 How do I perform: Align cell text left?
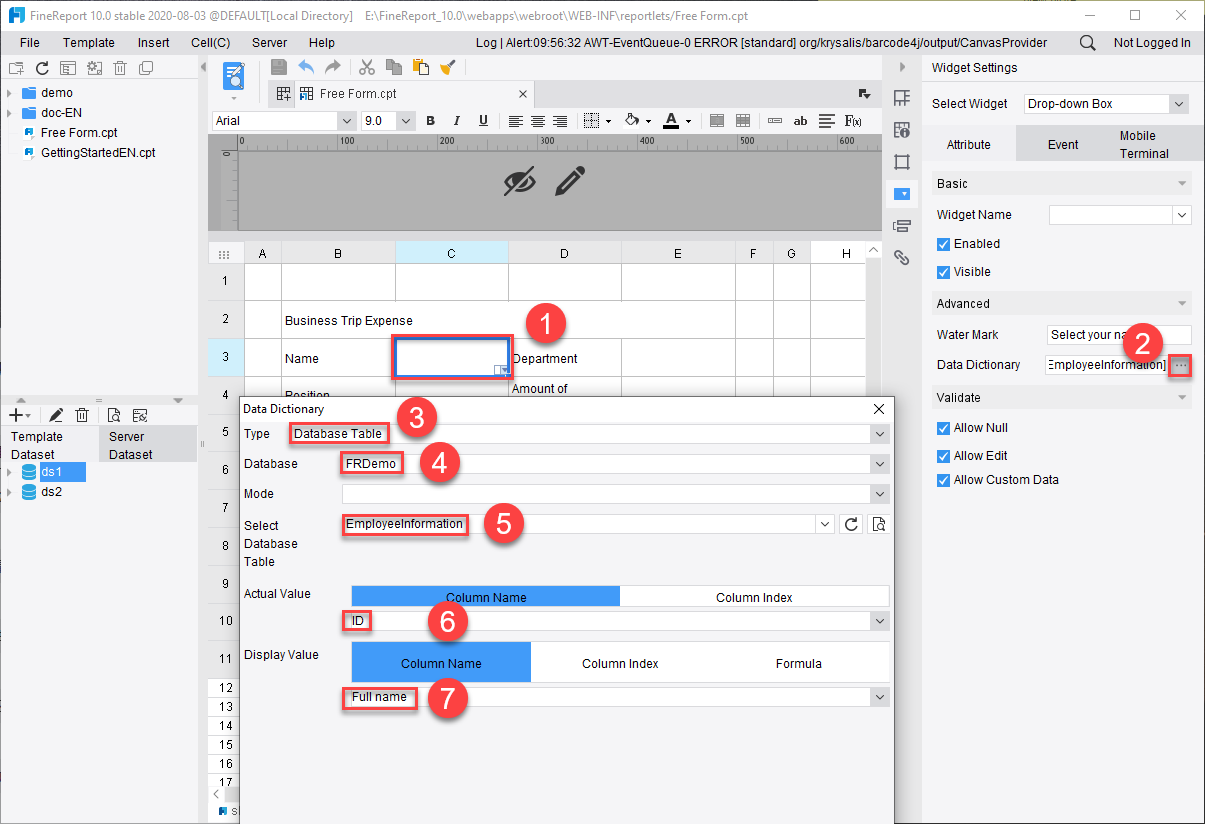click(515, 121)
